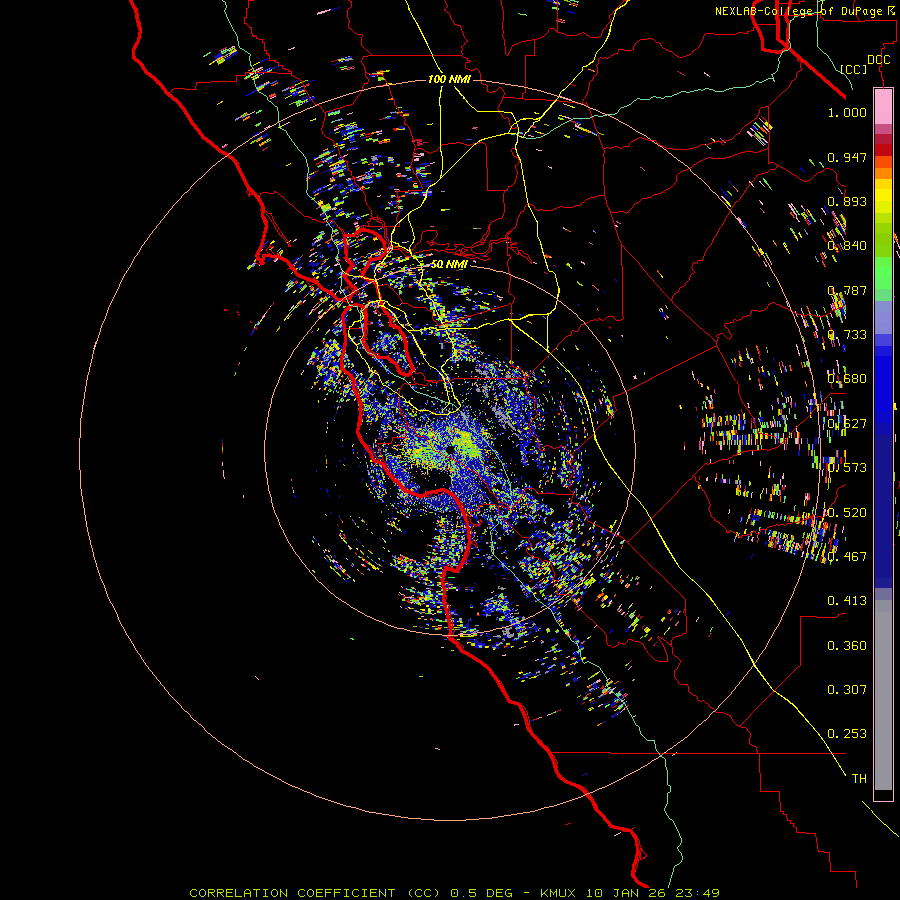This screenshot has height=900, width=900.
Task: Select the 0.573 legend value
Action: pyautogui.click(x=847, y=468)
